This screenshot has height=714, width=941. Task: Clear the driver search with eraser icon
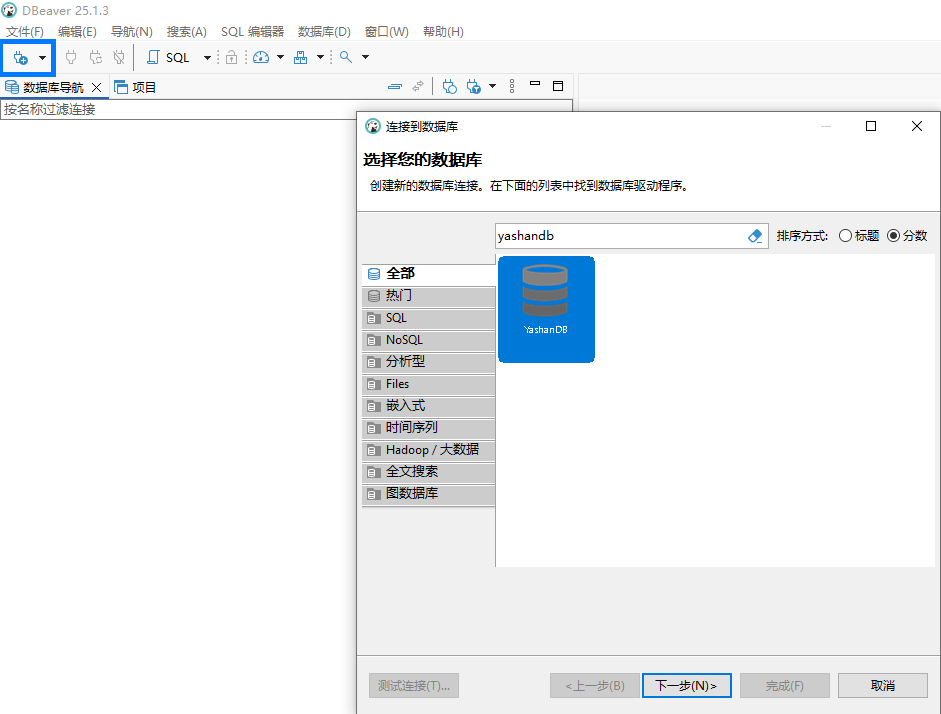[x=755, y=236]
